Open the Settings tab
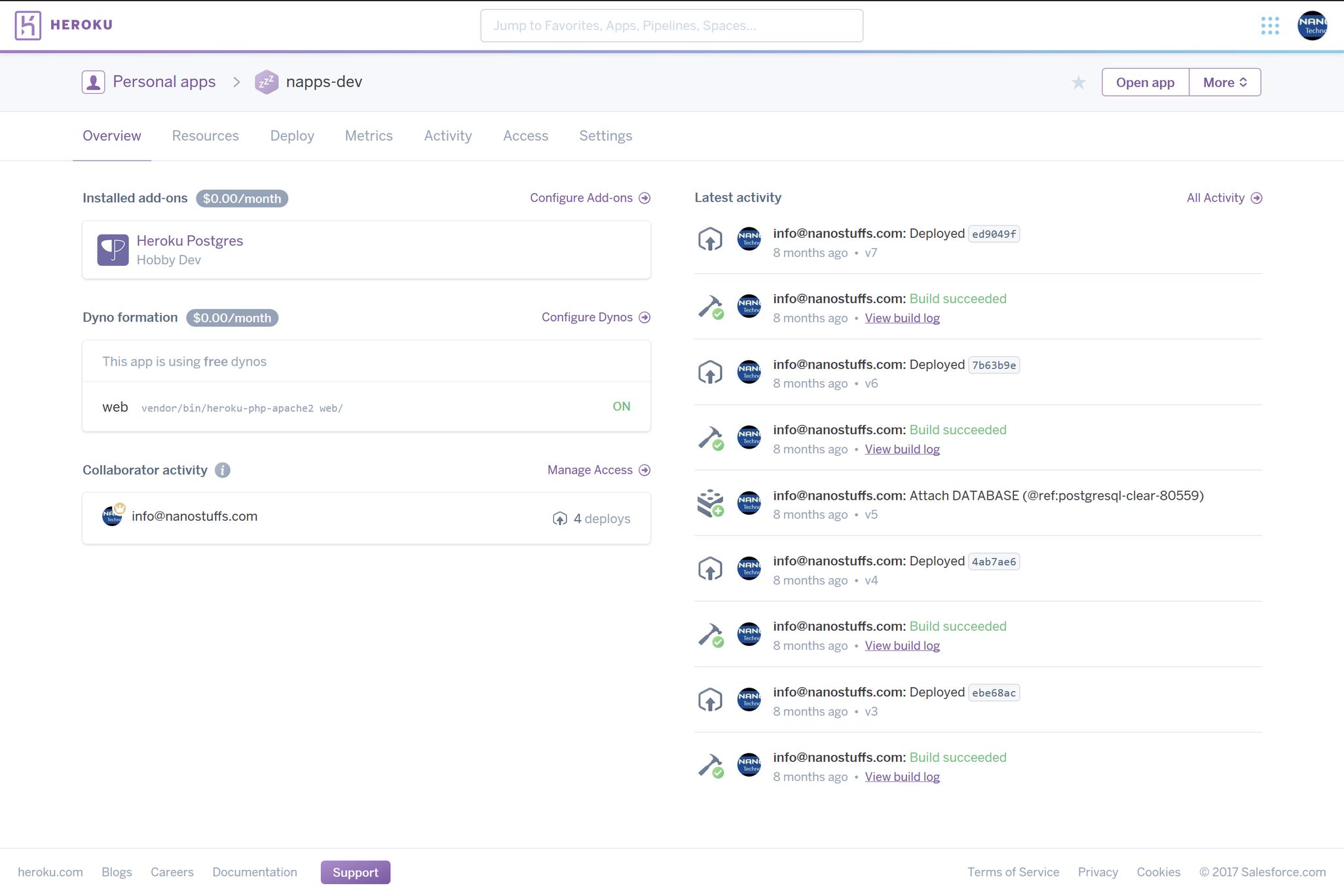 pos(605,136)
